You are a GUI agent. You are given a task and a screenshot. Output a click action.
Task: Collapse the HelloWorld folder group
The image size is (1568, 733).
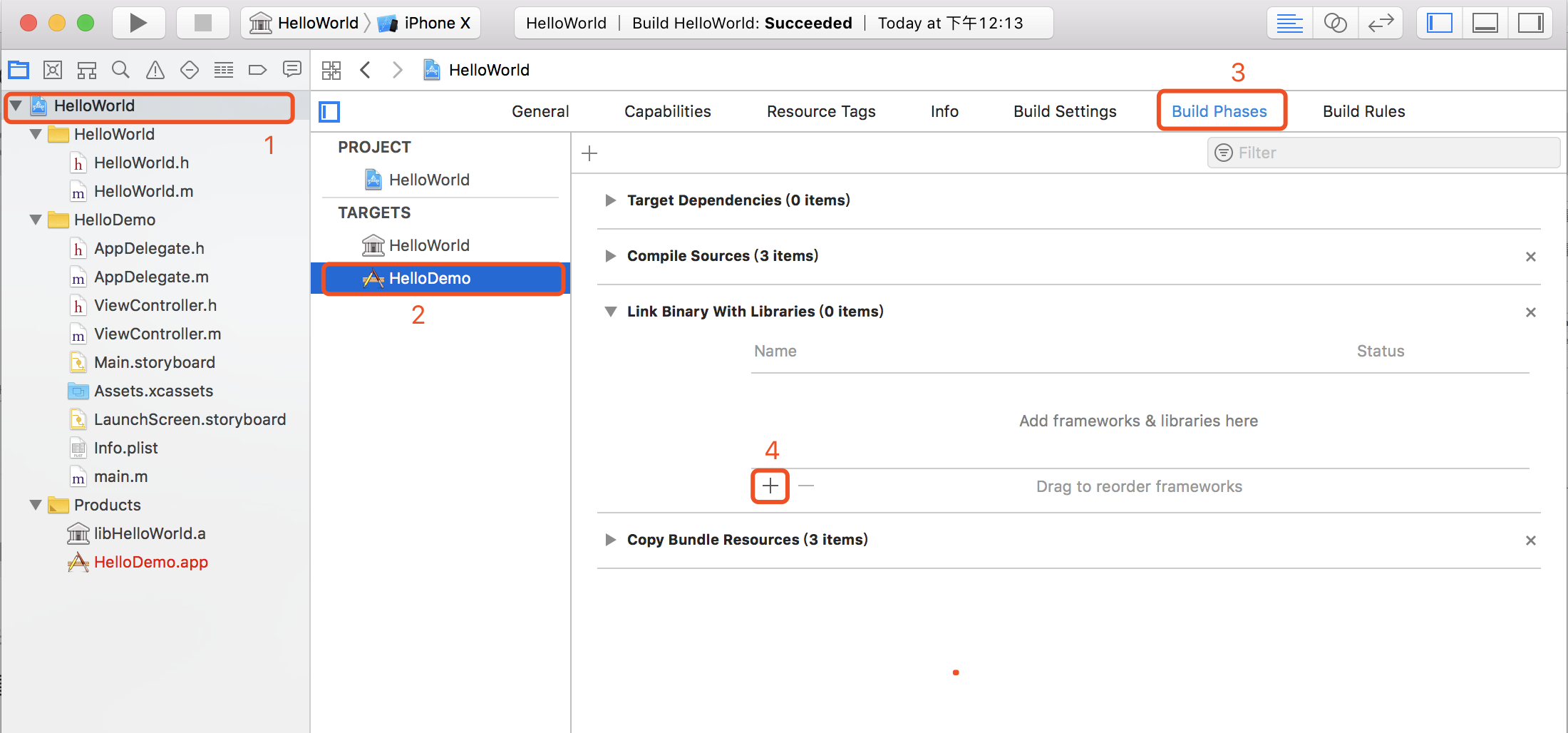[x=36, y=134]
